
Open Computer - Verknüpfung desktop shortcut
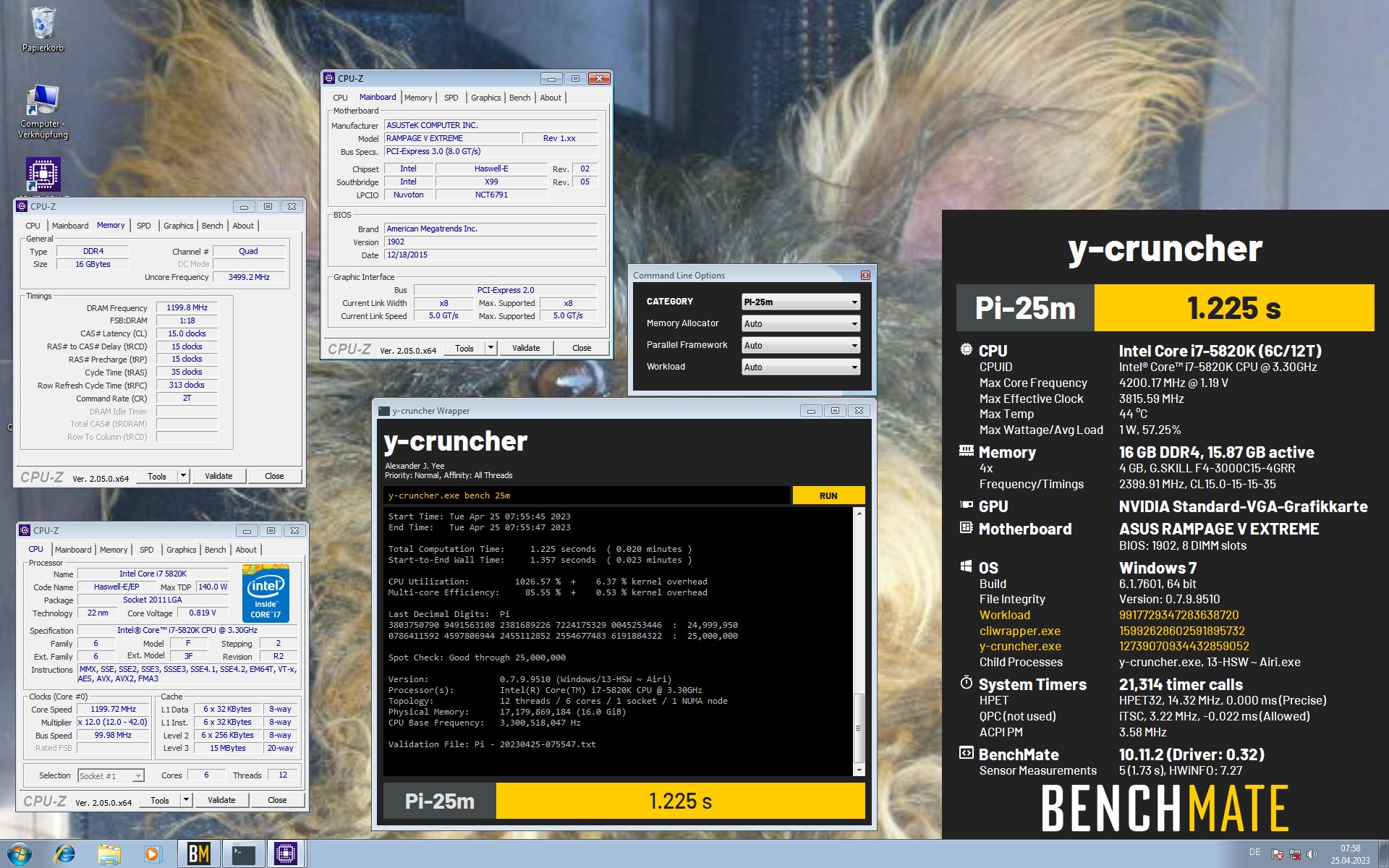43,111
